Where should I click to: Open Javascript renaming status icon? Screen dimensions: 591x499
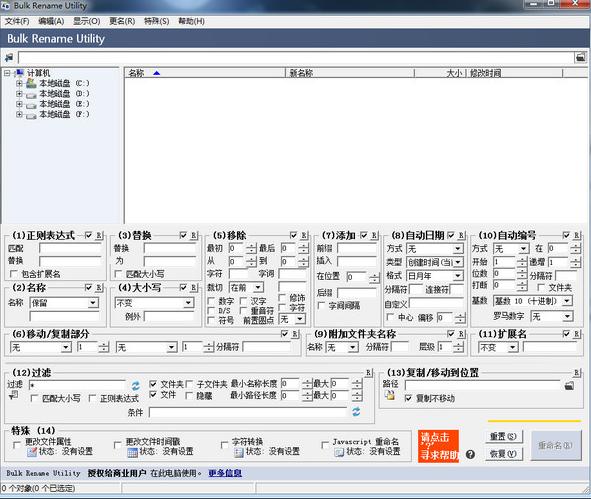pos(339,452)
